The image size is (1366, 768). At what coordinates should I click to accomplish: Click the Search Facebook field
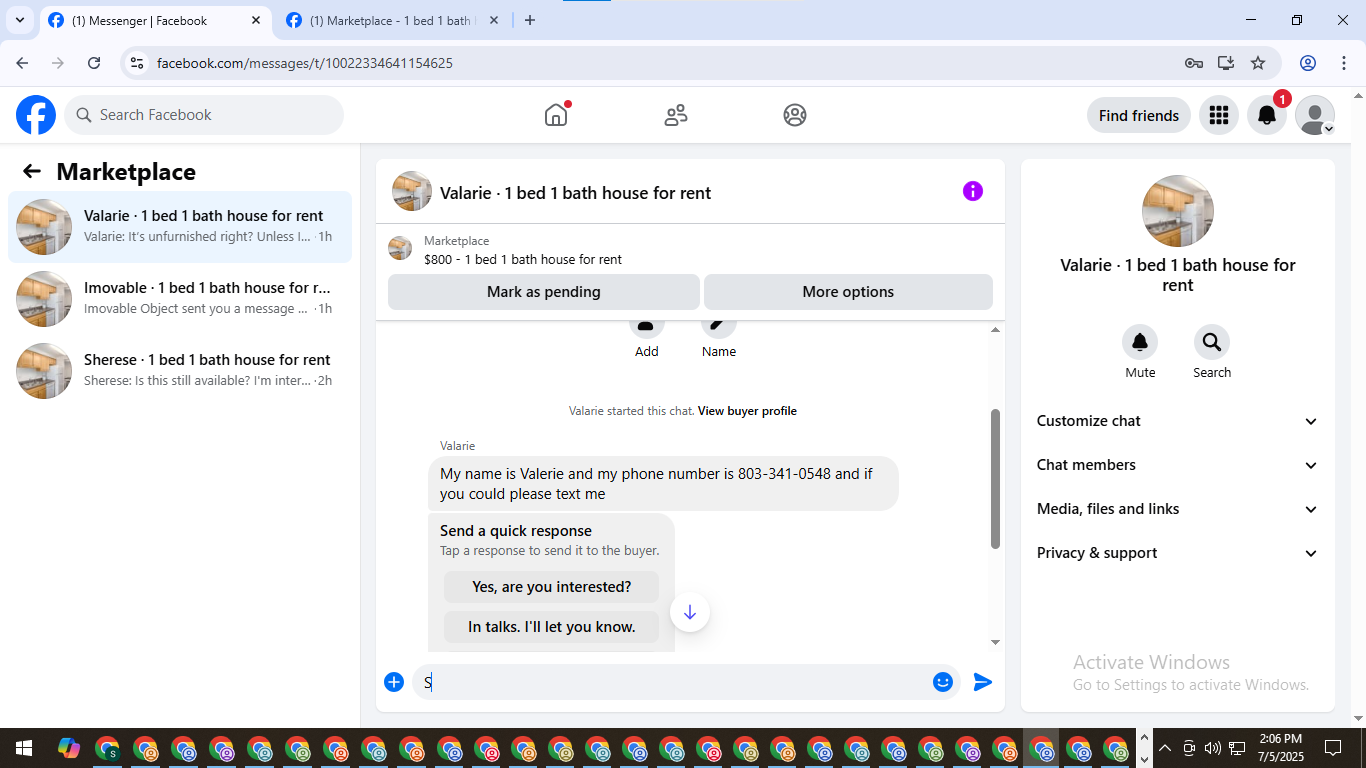(204, 115)
